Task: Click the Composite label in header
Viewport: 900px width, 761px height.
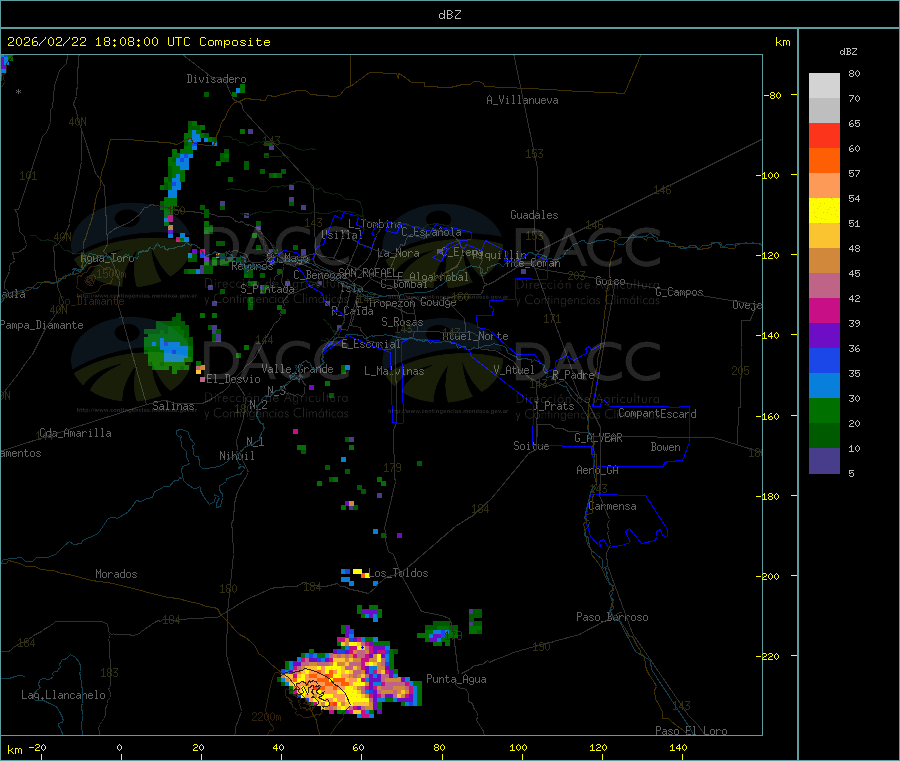Action: pos(235,42)
